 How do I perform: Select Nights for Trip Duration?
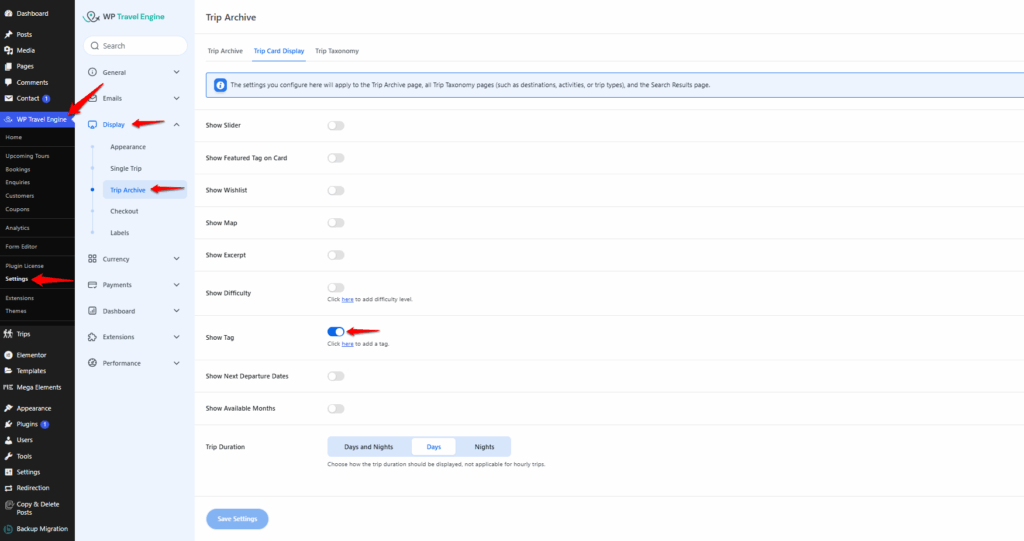pyautogui.click(x=484, y=447)
